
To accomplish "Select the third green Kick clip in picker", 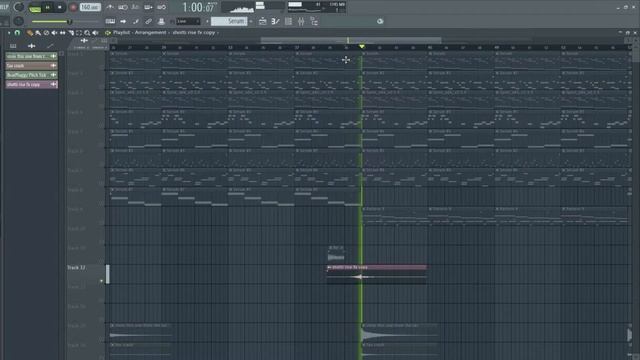I will (31, 75).
